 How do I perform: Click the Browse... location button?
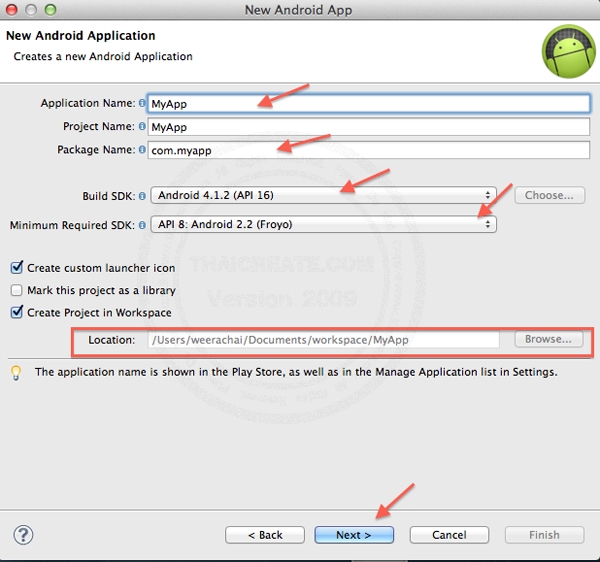[x=549, y=339]
